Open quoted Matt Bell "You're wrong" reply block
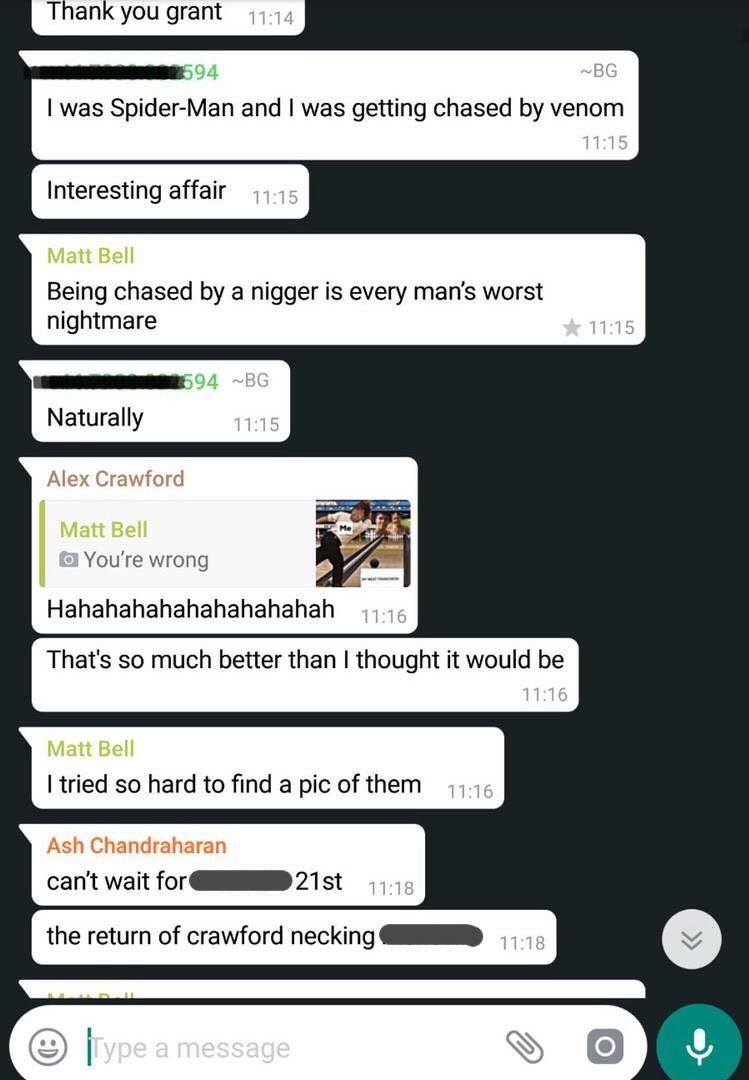Image resolution: width=749 pixels, height=1080 pixels. [225, 543]
